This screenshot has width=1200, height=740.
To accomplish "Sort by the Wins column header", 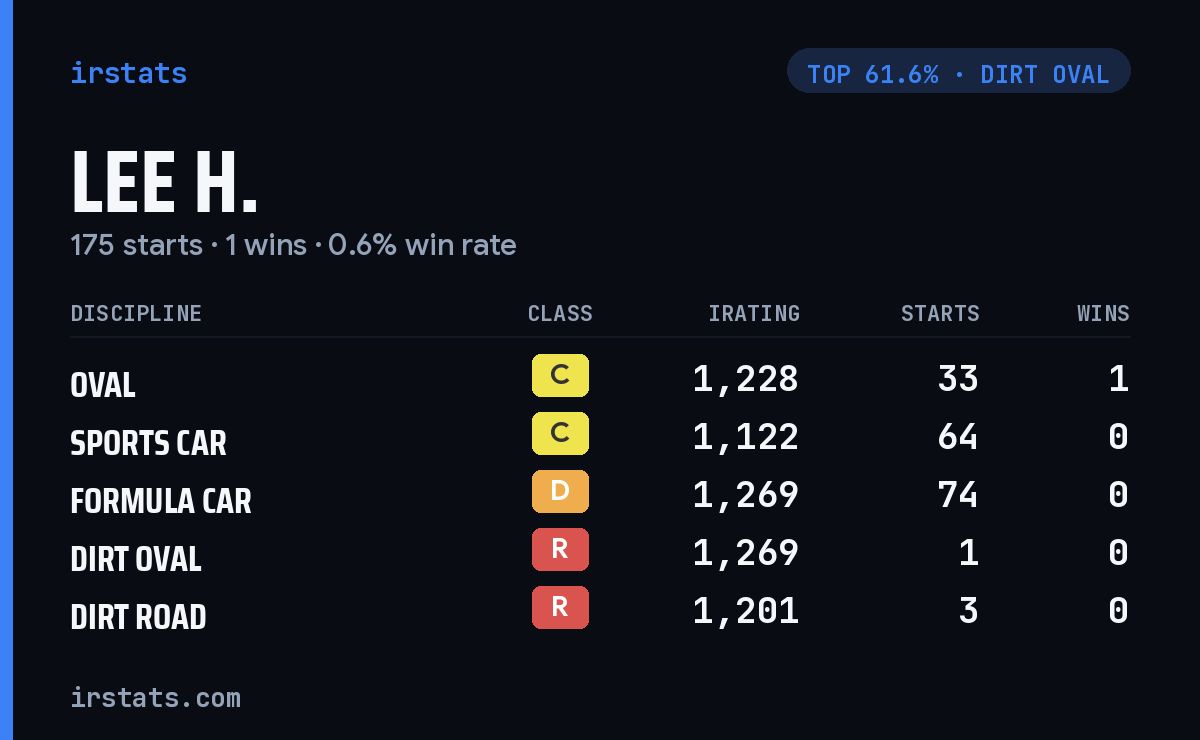I will [1103, 314].
